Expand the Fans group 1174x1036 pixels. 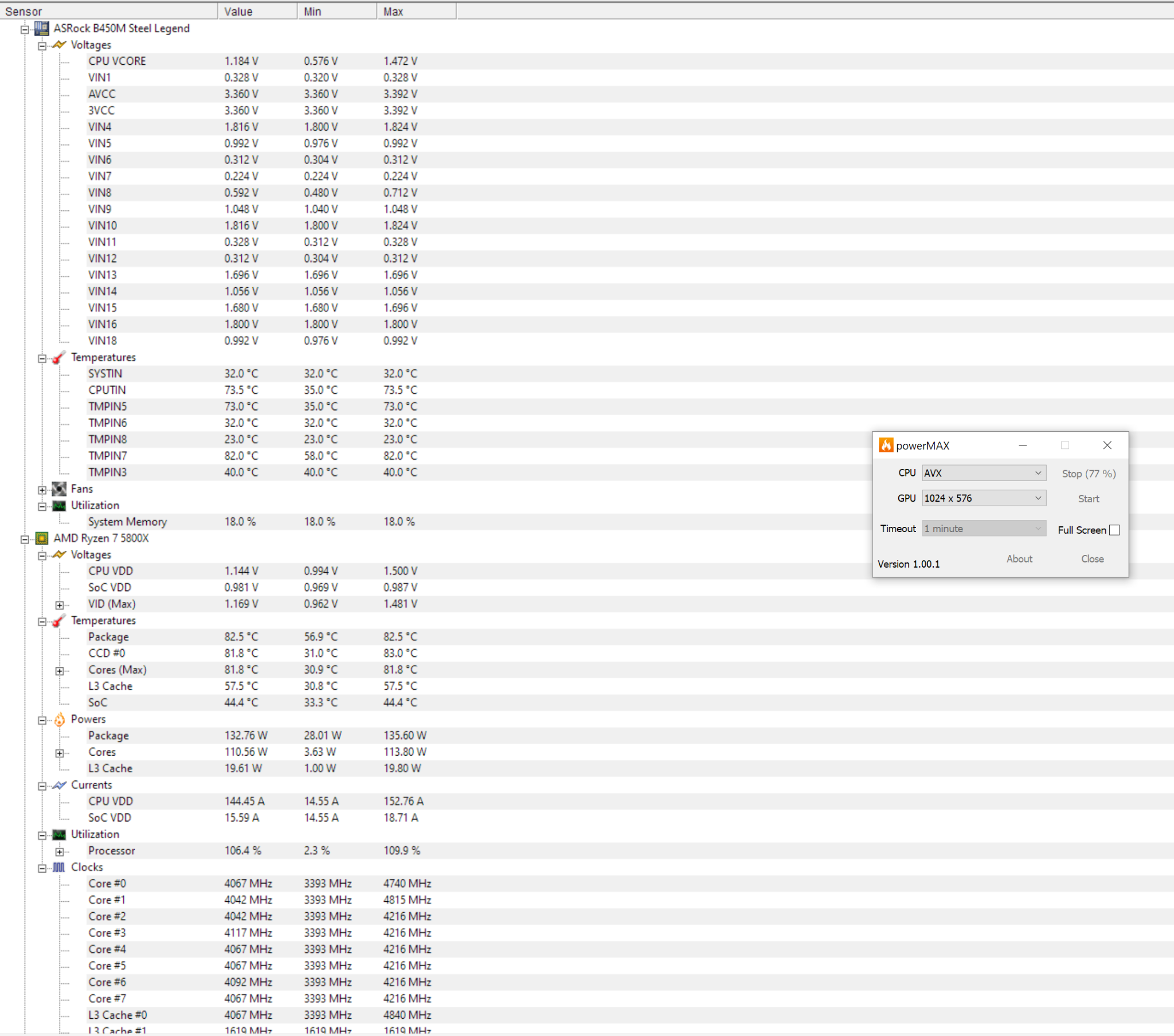(42, 490)
